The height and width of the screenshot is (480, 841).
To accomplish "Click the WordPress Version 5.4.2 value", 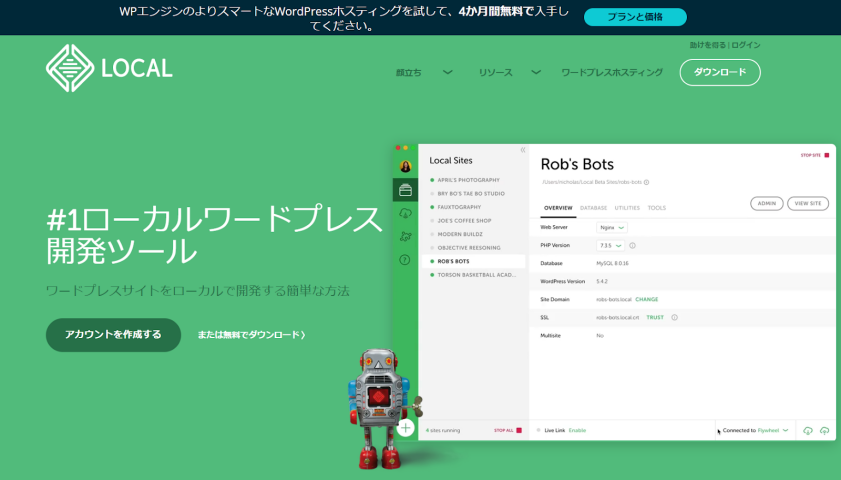I will (602, 282).
